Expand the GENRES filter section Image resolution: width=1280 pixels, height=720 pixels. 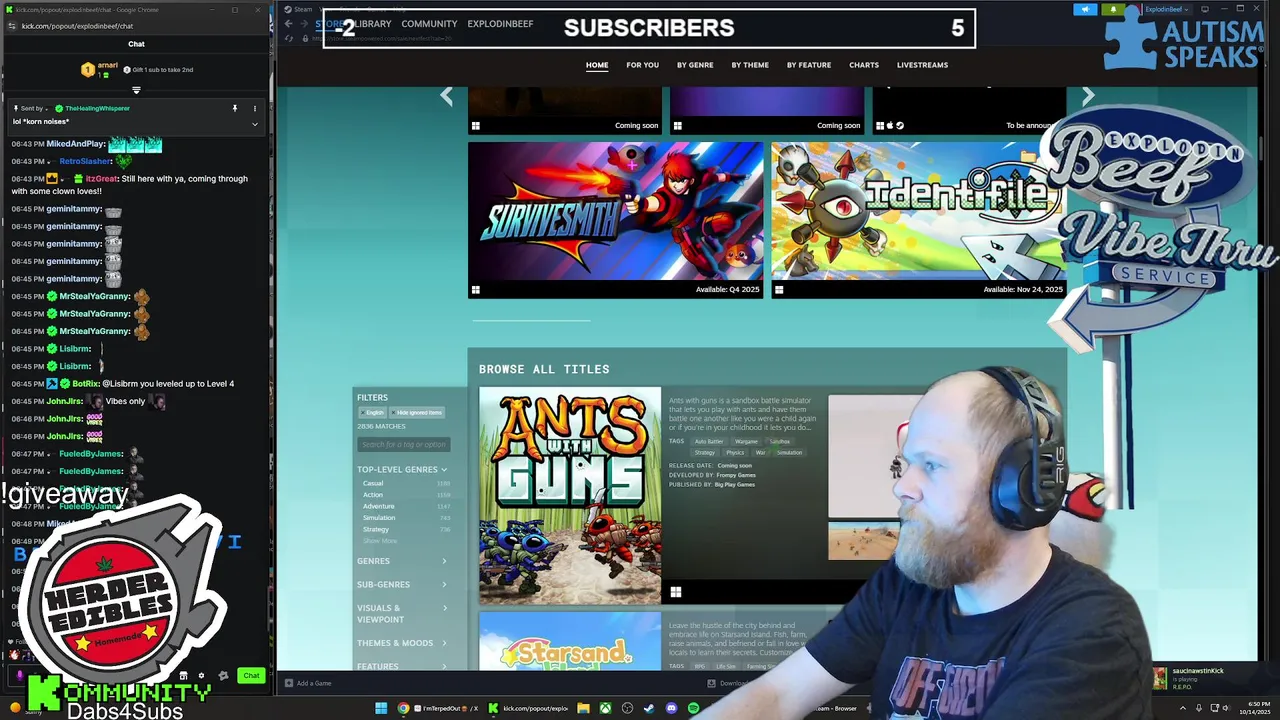point(402,561)
